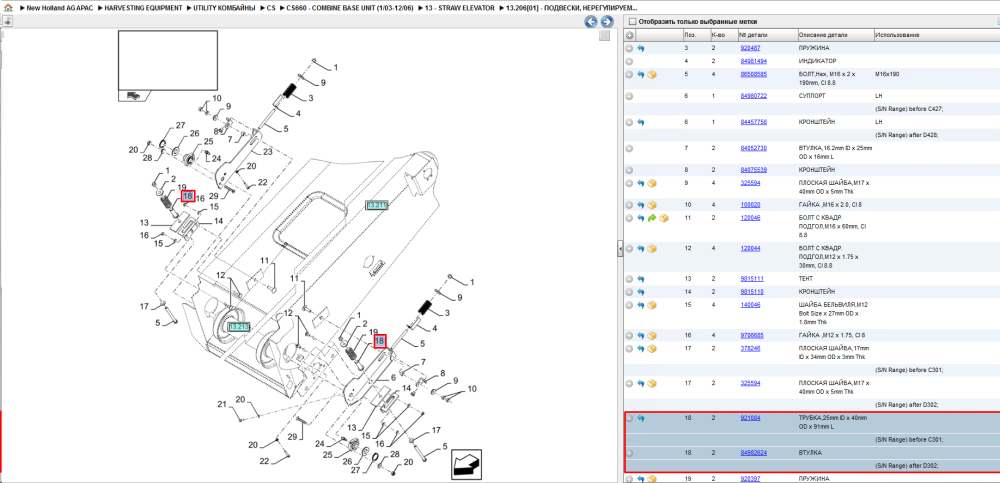Screen dimensions: 1000x483
Task: Click the box icon for part 120046
Action: [x=663, y=218]
